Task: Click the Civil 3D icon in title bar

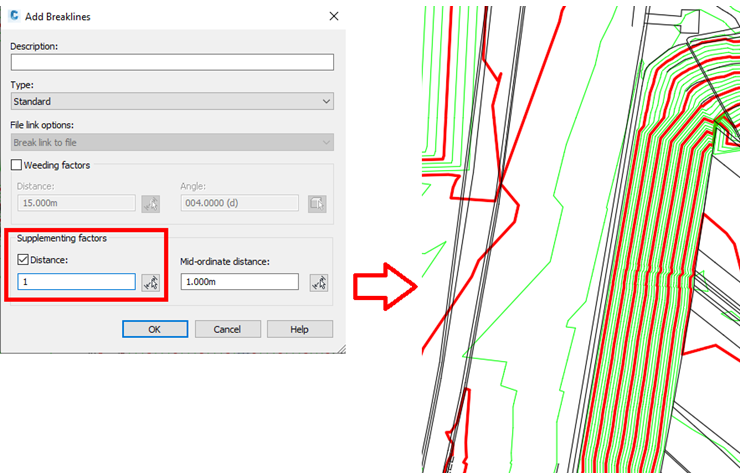Action: (x=14, y=16)
